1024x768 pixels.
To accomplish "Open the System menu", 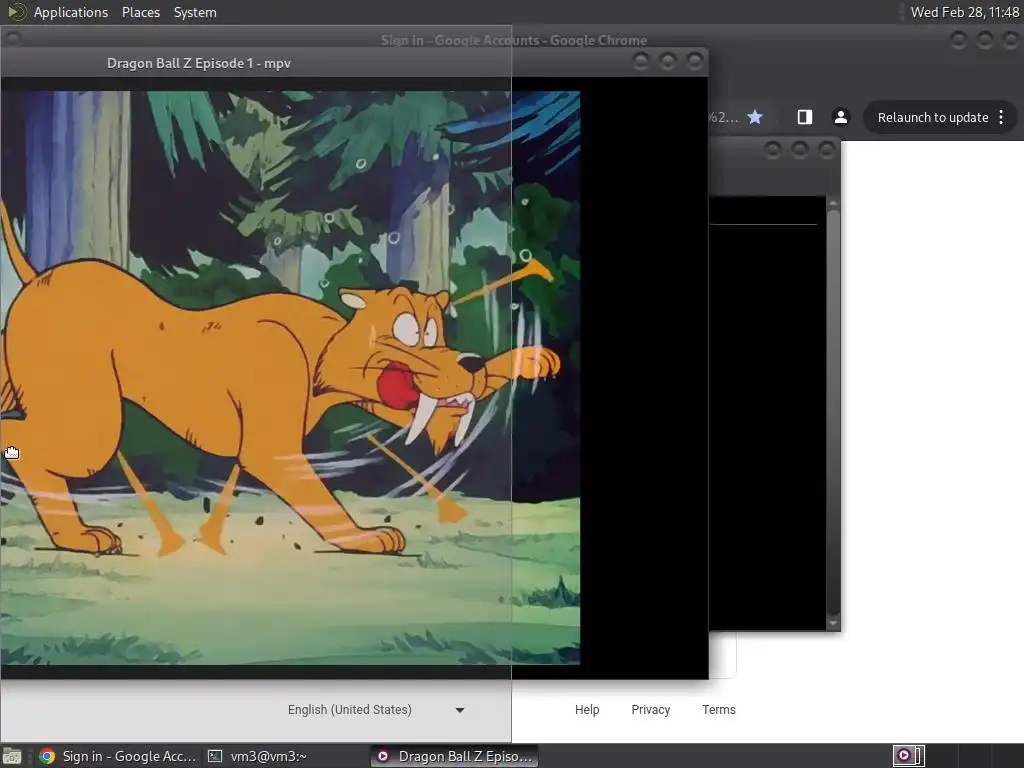I will [195, 12].
